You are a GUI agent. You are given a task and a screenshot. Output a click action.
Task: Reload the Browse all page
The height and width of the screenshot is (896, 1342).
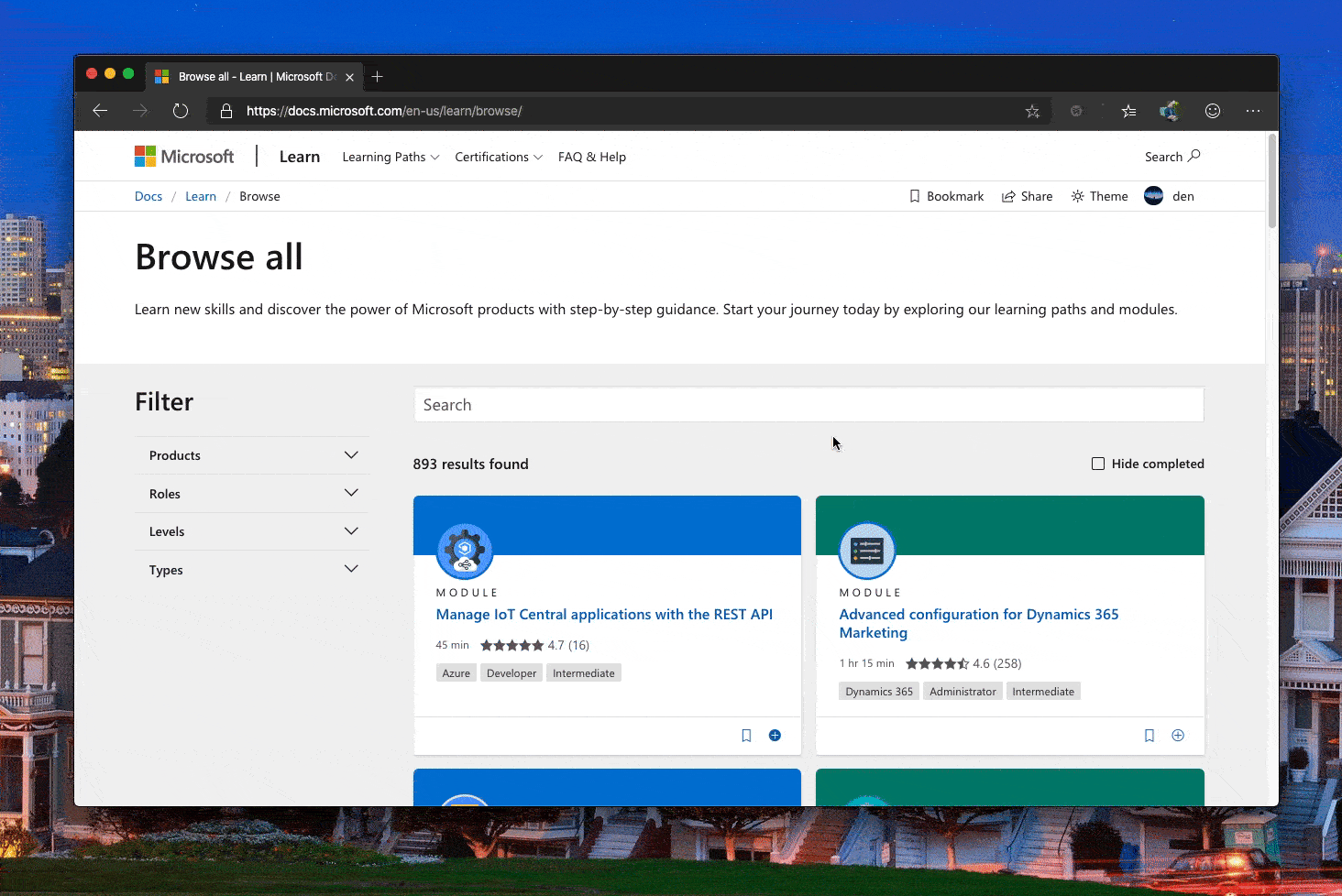click(x=180, y=110)
